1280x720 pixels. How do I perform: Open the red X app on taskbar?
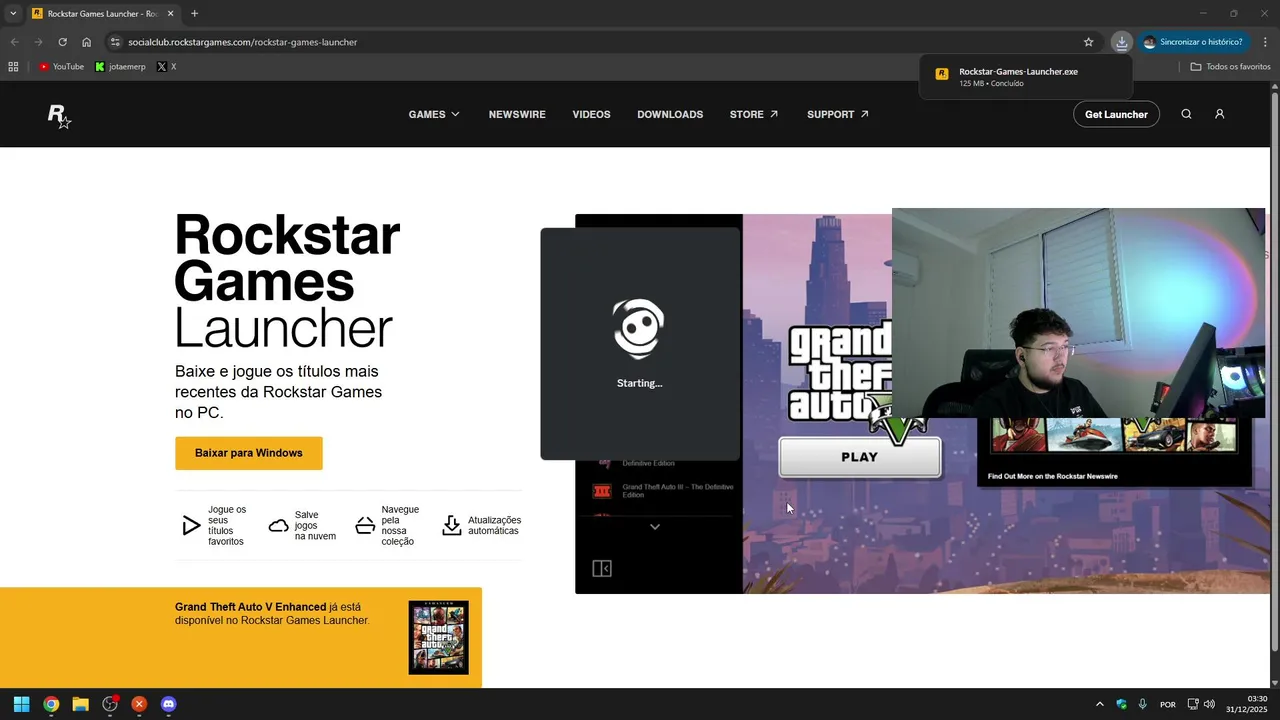(139, 704)
